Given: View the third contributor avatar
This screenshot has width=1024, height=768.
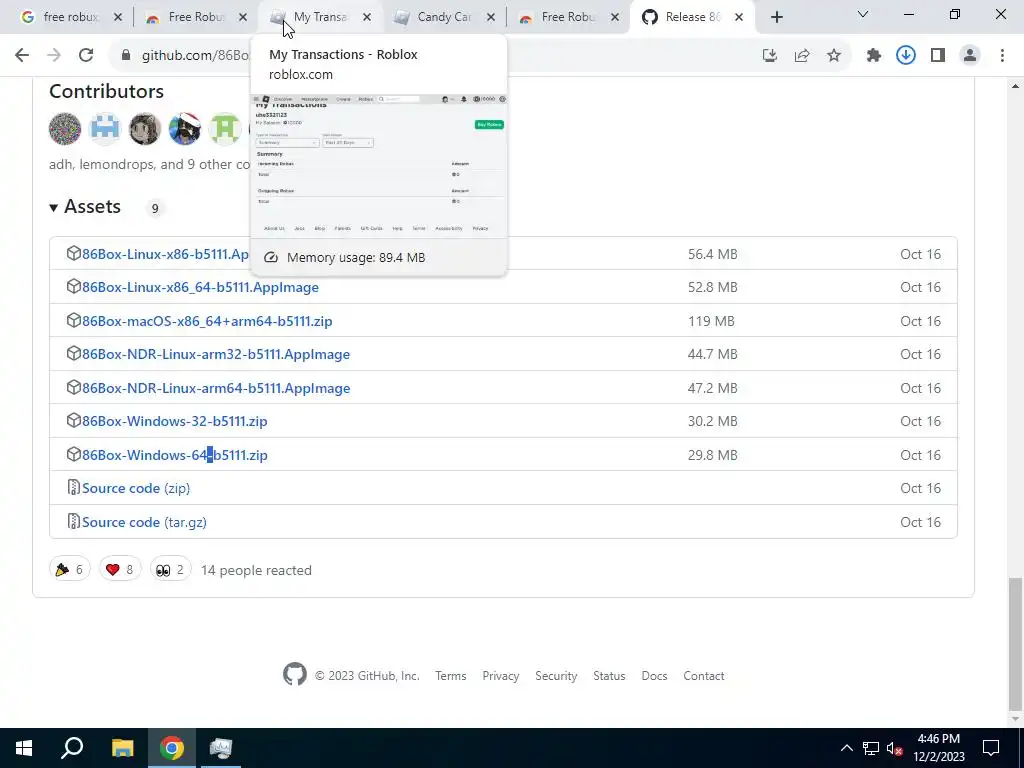Looking at the screenshot, I should pos(145,128).
